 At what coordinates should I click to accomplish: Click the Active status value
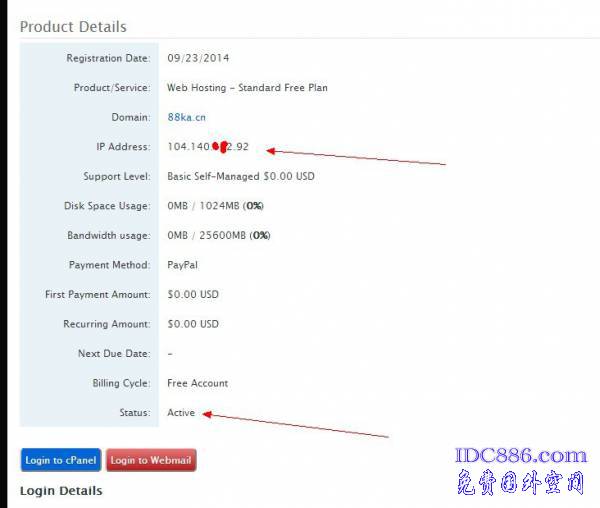[x=181, y=413]
